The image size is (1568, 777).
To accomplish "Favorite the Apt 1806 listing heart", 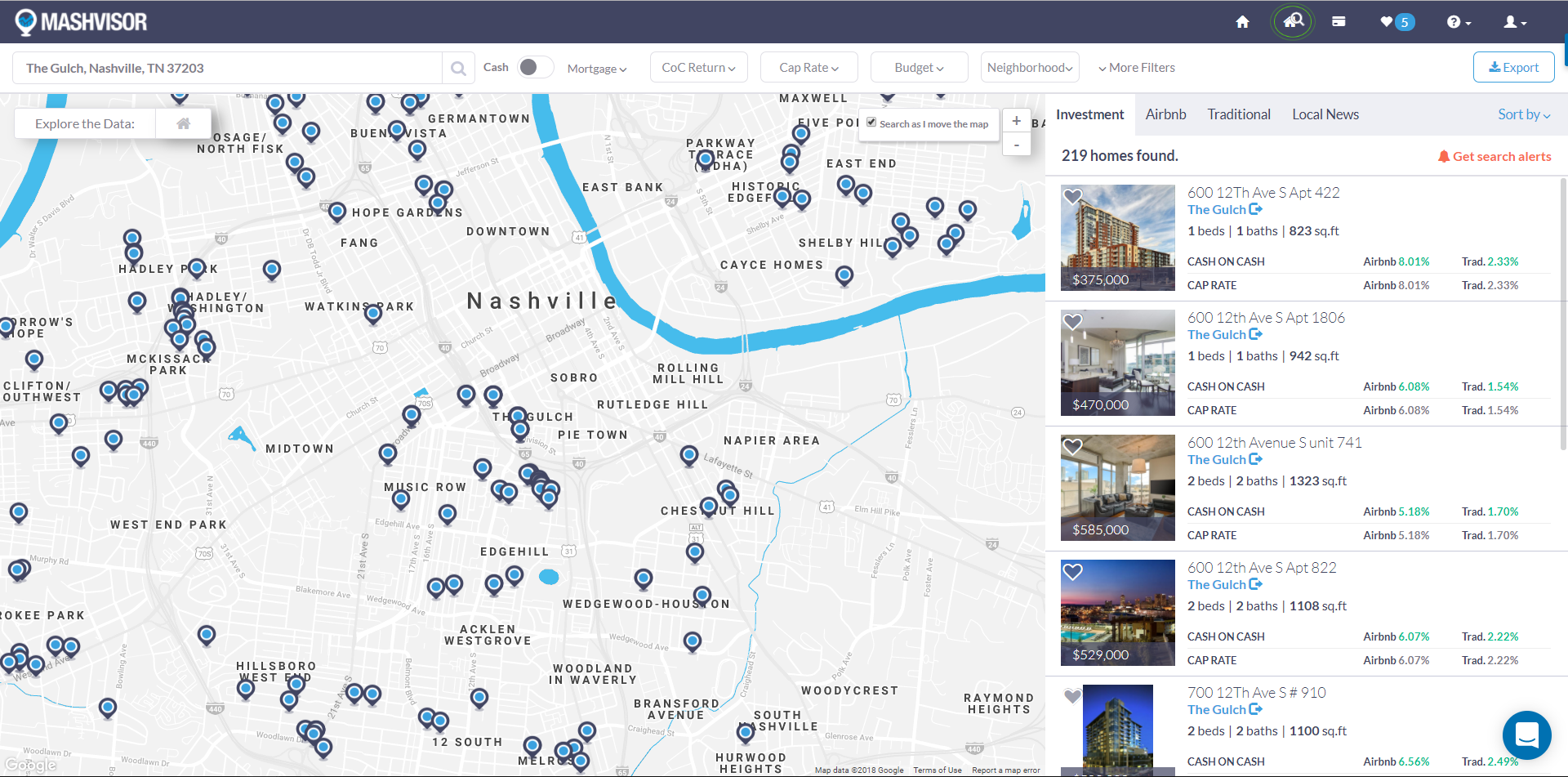I will tap(1072, 322).
